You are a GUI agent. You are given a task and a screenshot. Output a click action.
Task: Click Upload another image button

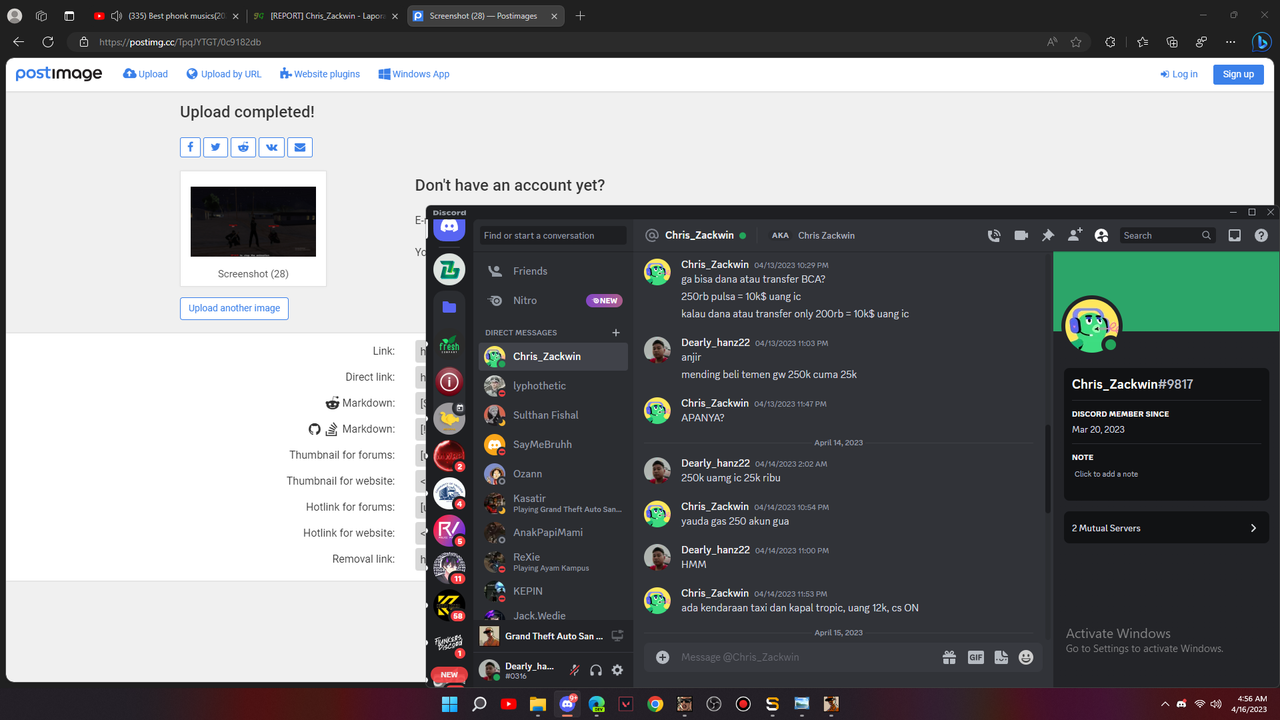point(234,308)
